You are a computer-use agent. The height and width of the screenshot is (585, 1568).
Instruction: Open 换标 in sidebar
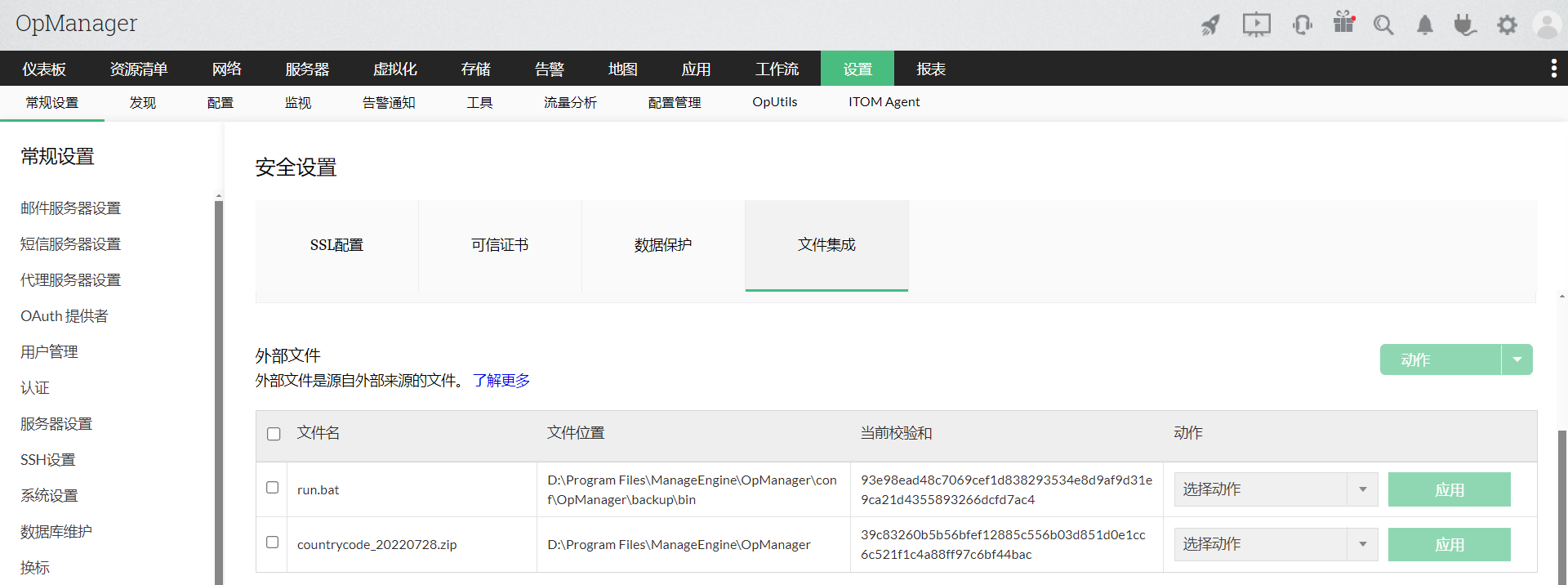(x=35, y=568)
